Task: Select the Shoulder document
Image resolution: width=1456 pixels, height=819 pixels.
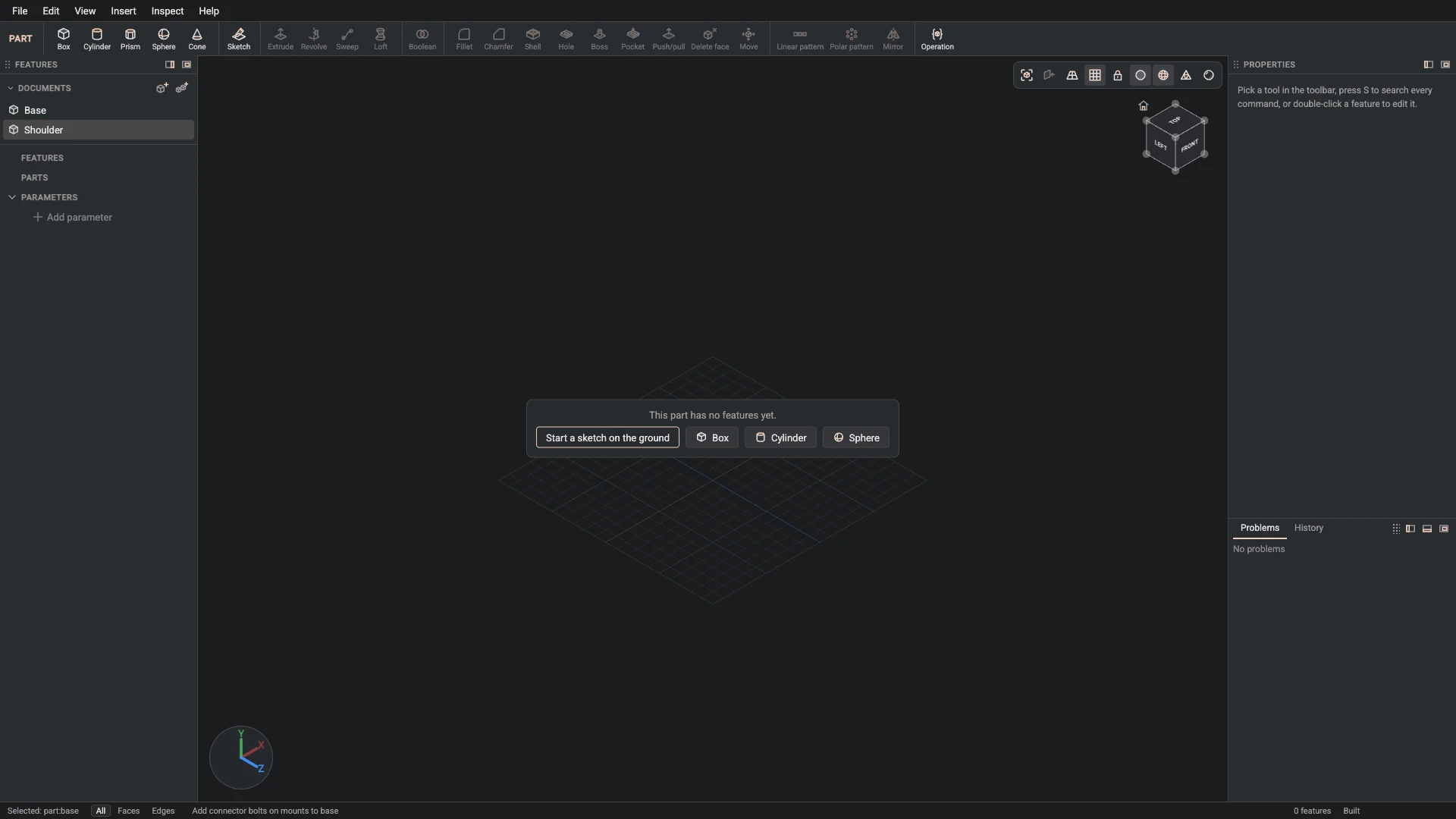Action: [x=99, y=130]
